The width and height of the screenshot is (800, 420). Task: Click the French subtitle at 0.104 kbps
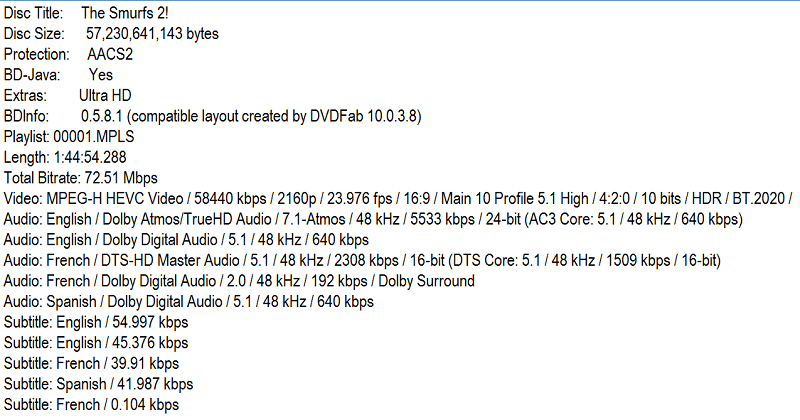(x=91, y=405)
